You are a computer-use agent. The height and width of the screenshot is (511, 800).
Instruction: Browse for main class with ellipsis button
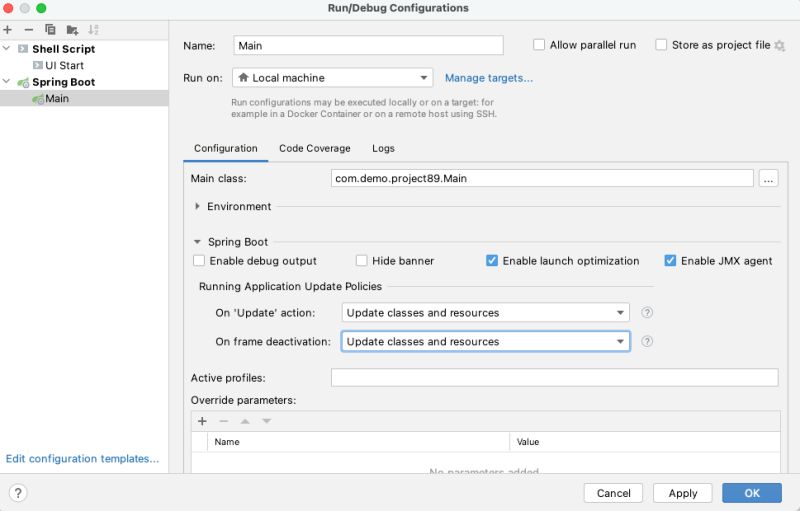pos(768,178)
